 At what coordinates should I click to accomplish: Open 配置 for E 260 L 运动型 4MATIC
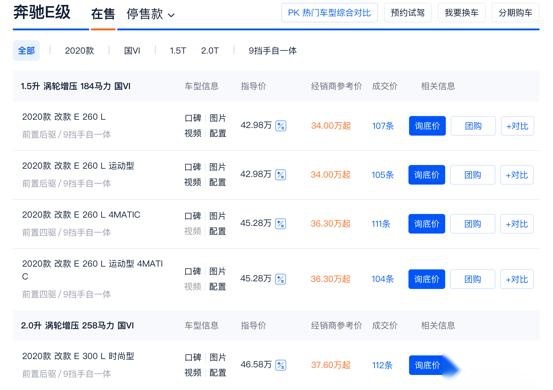pyautogui.click(x=217, y=287)
